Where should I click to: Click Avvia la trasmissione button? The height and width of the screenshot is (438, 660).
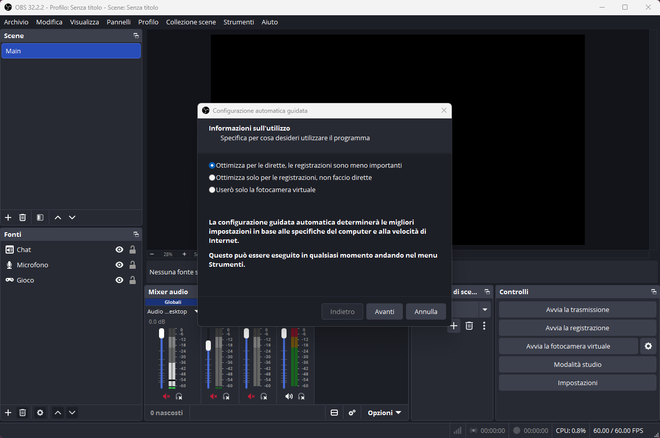577,310
